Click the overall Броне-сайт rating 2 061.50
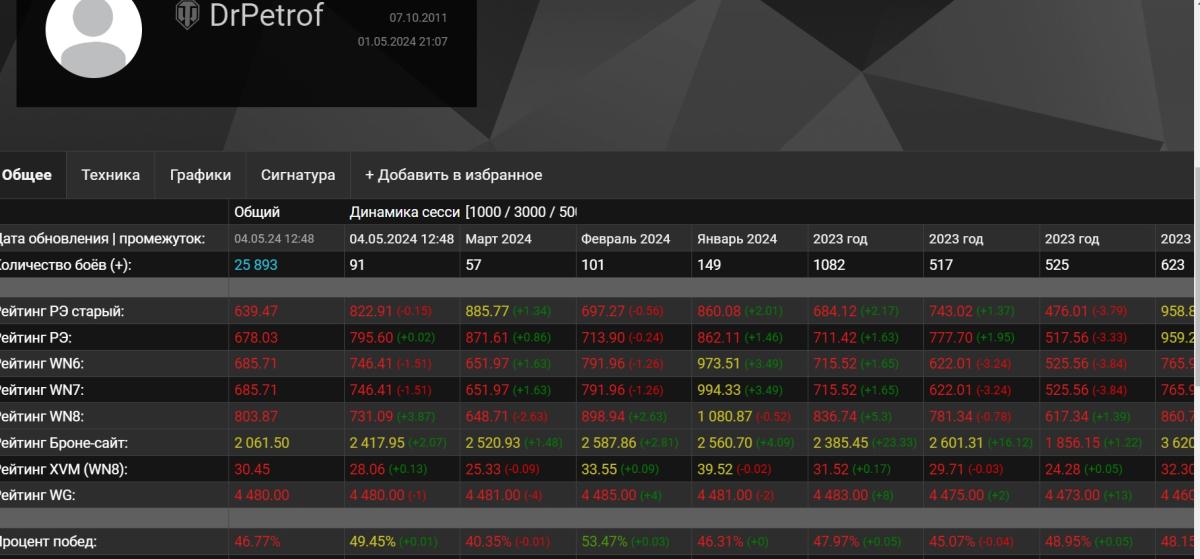Image resolution: width=1200 pixels, height=559 pixels. tap(262, 442)
